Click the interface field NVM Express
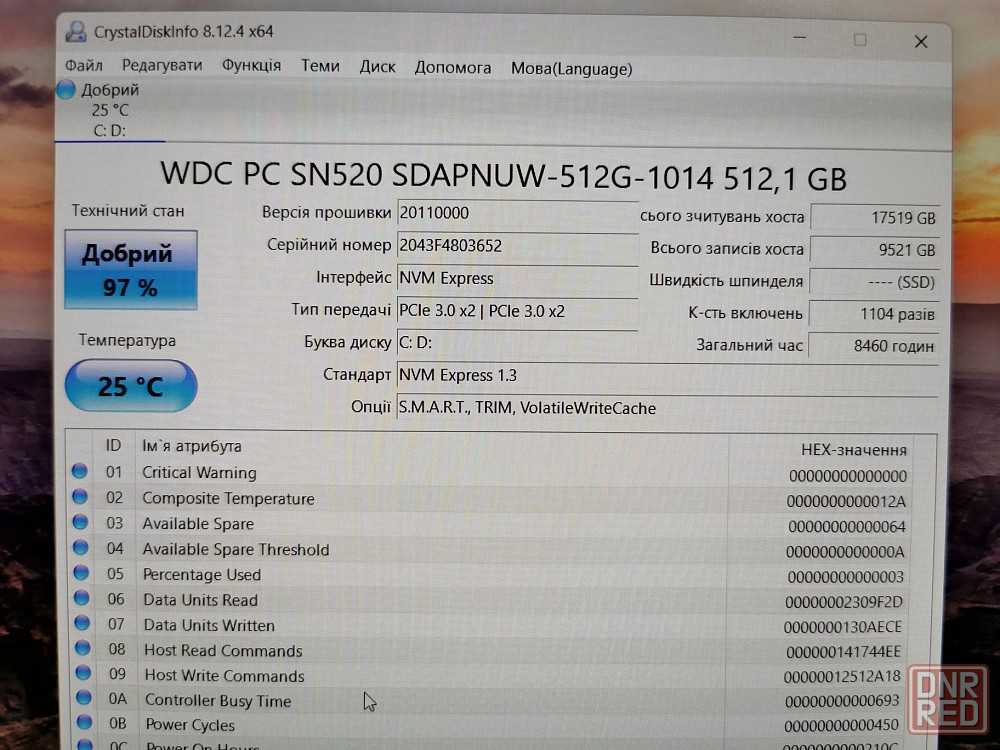Image resolution: width=1000 pixels, height=750 pixels. (517, 278)
